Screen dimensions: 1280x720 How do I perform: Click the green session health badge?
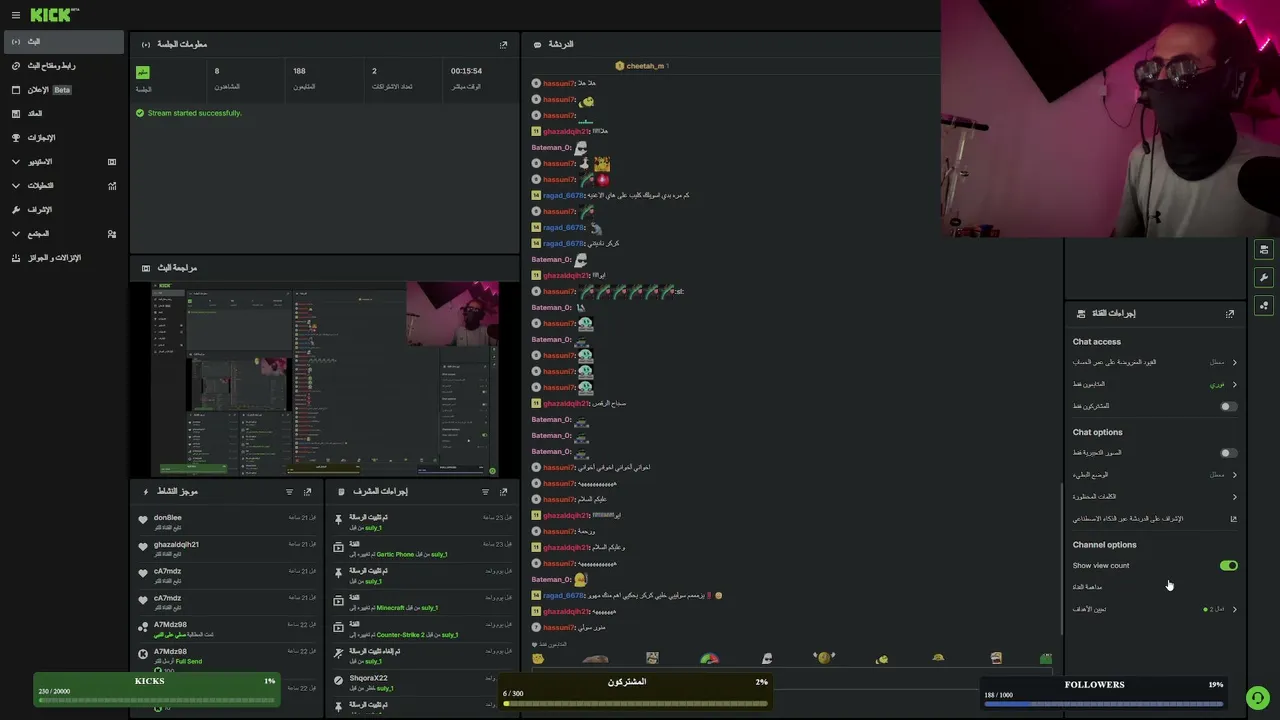coord(143,72)
